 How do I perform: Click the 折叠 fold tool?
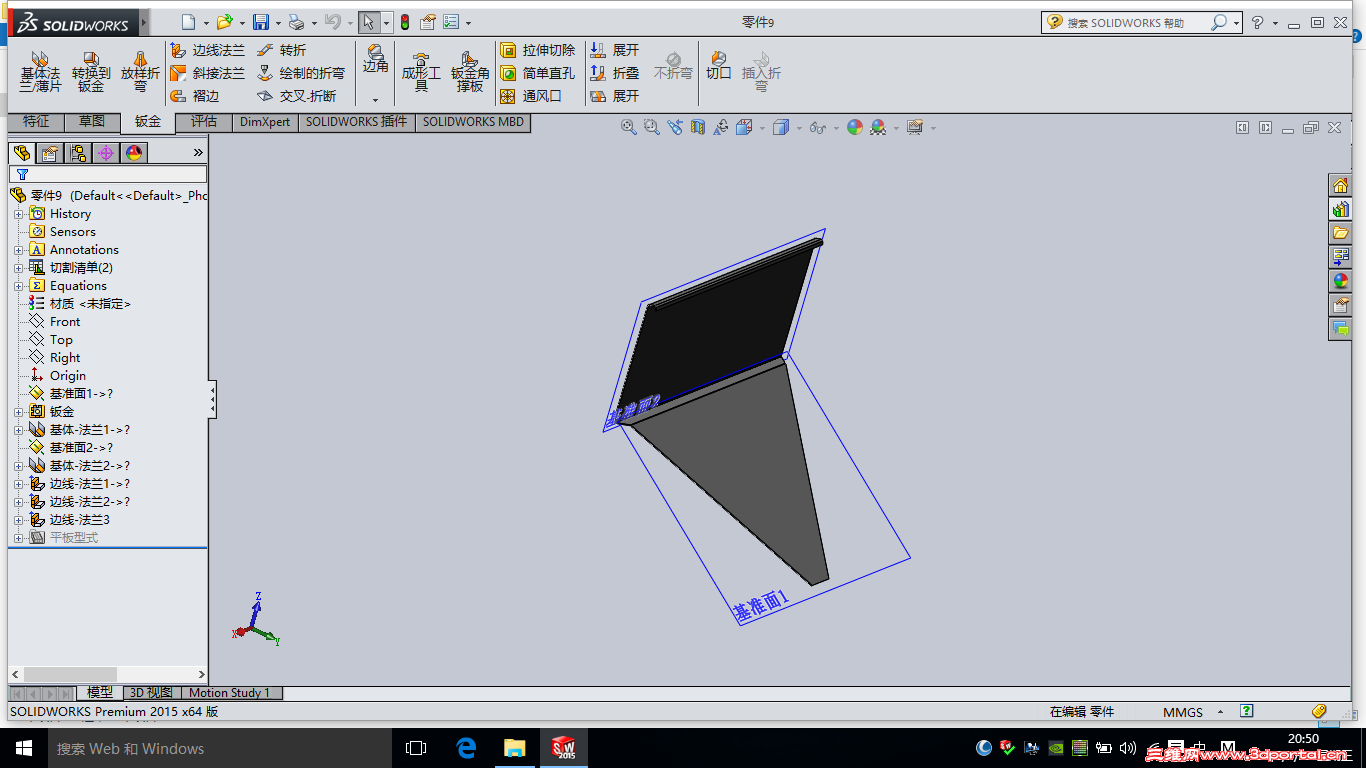(x=614, y=73)
